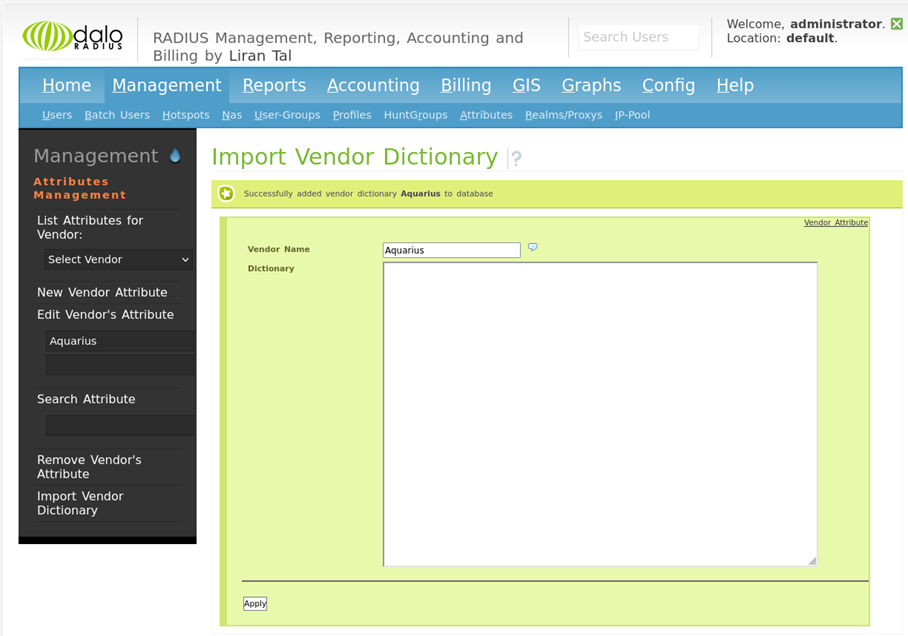This screenshot has width=908, height=636.
Task: Go to Users submenu
Action: [57, 115]
